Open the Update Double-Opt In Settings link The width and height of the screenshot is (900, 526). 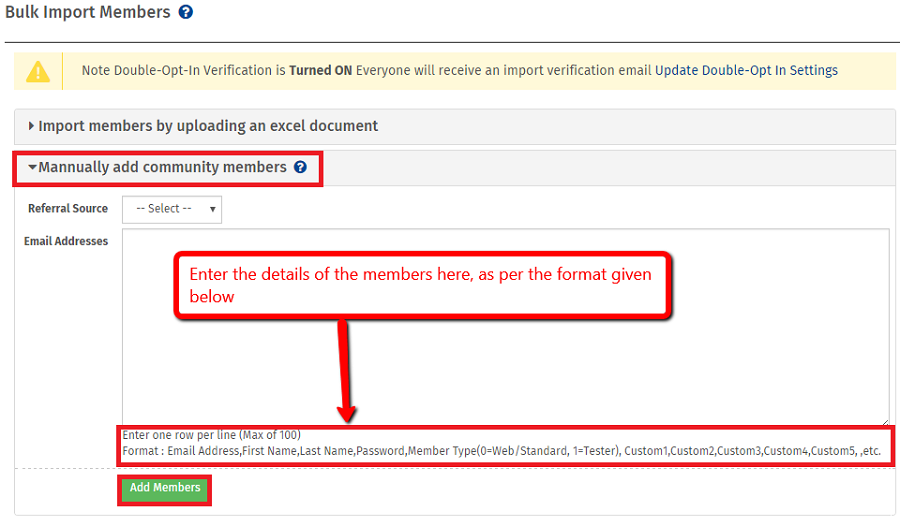[746, 71]
